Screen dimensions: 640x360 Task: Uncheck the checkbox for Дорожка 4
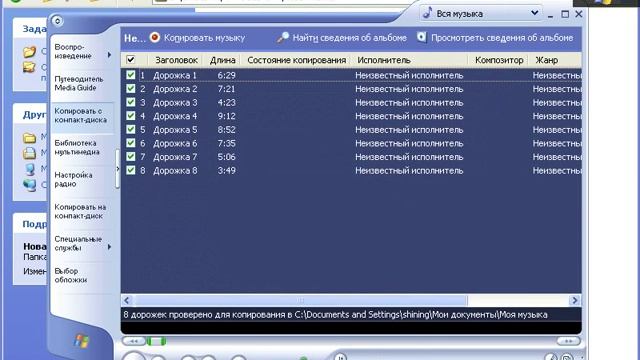(x=131, y=116)
